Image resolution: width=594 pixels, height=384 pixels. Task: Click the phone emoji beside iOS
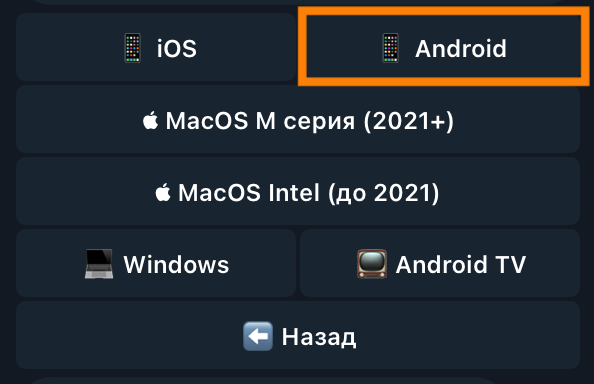pyautogui.click(x=133, y=48)
